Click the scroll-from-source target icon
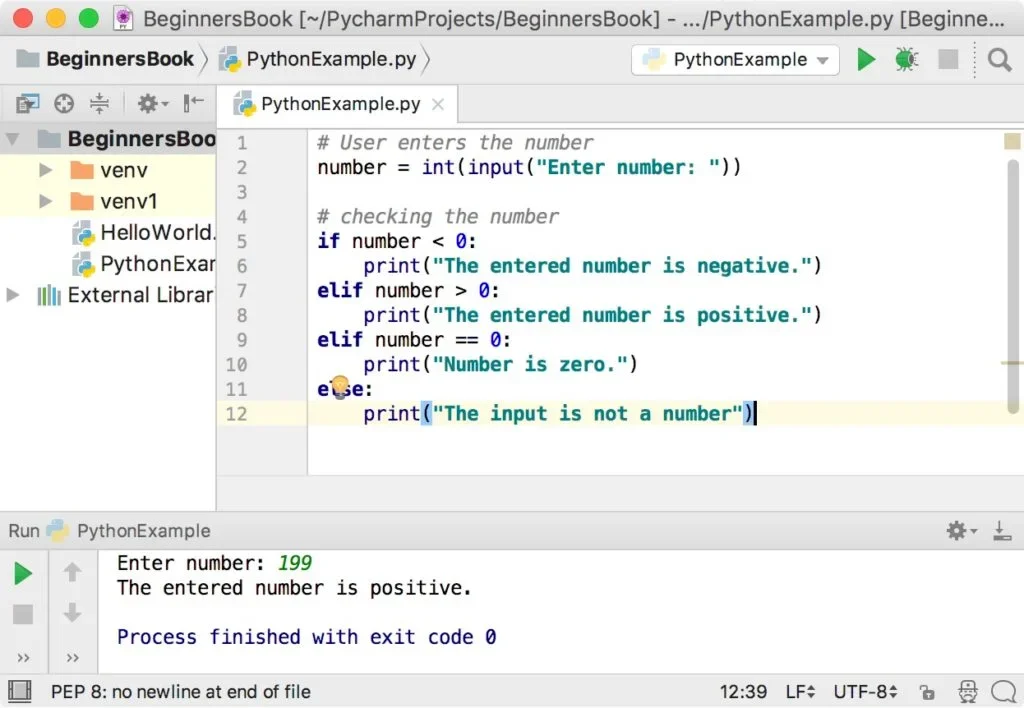The width and height of the screenshot is (1024, 708). click(64, 103)
